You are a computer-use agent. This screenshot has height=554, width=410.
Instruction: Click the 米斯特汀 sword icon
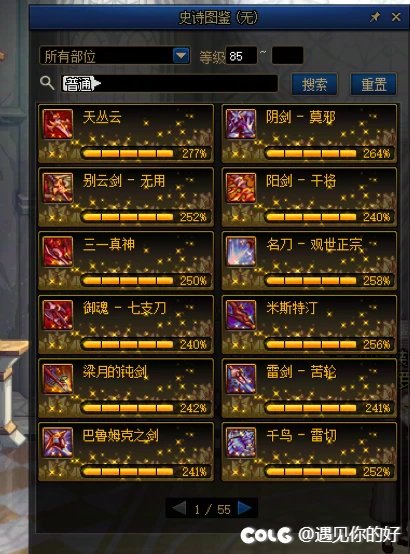click(241, 315)
